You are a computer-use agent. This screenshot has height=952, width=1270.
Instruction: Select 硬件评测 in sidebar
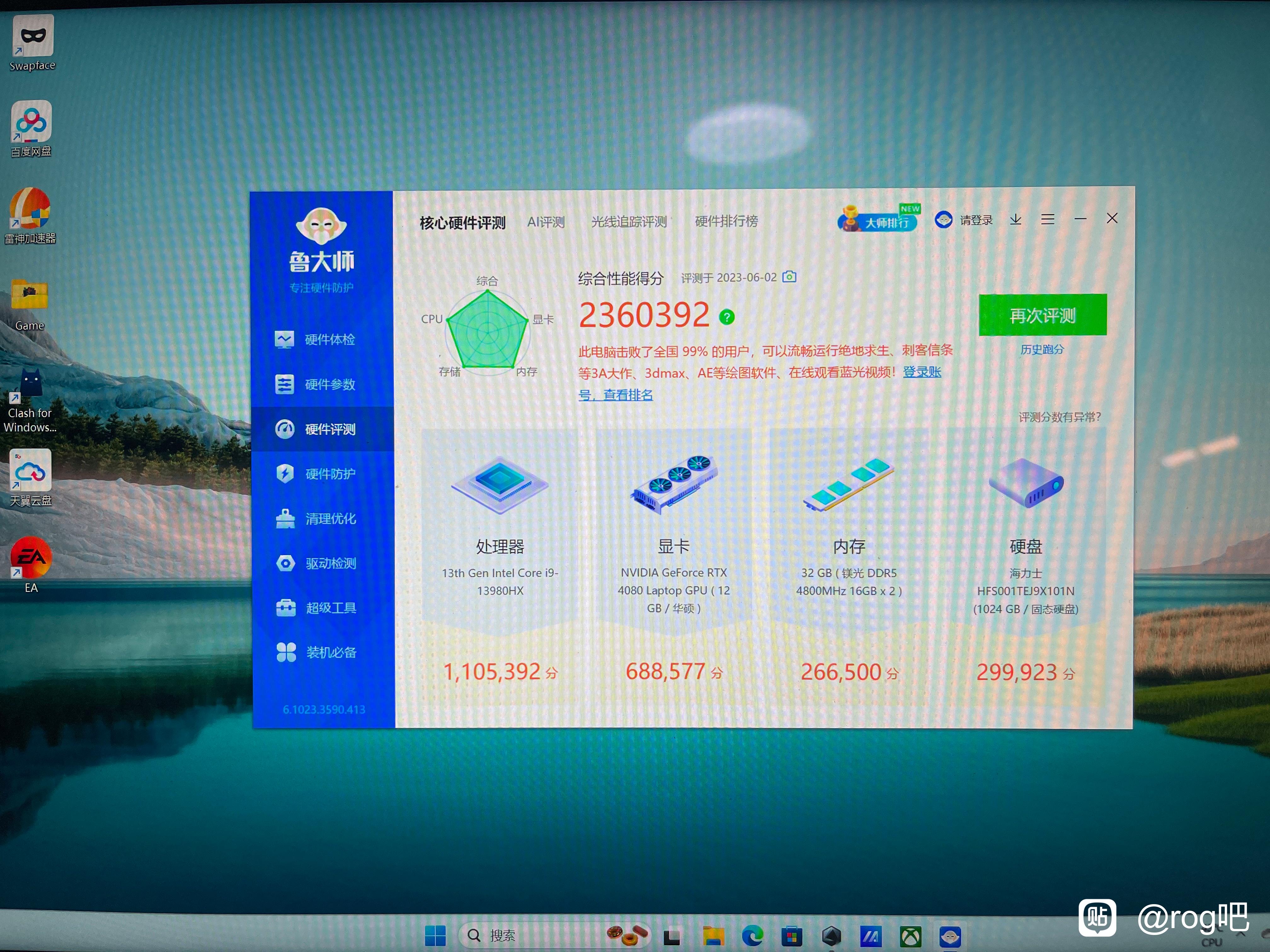pyautogui.click(x=323, y=429)
